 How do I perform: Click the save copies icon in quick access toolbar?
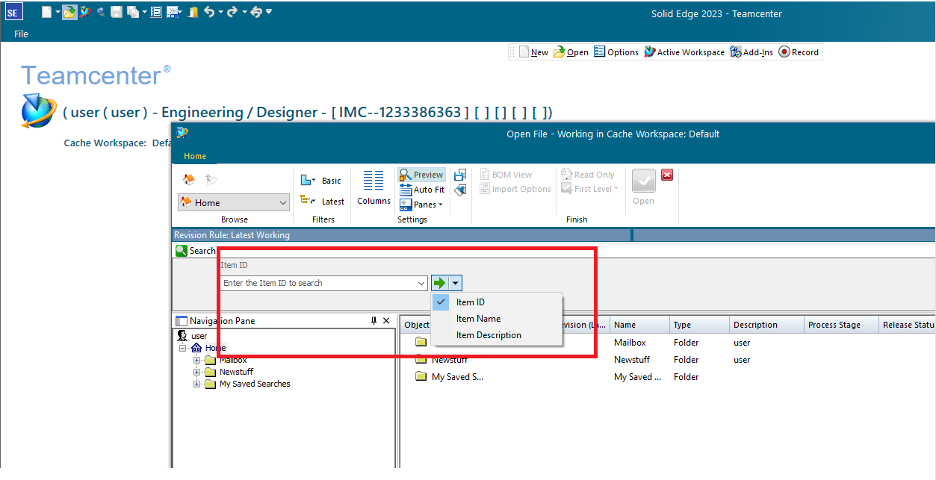coord(133,12)
